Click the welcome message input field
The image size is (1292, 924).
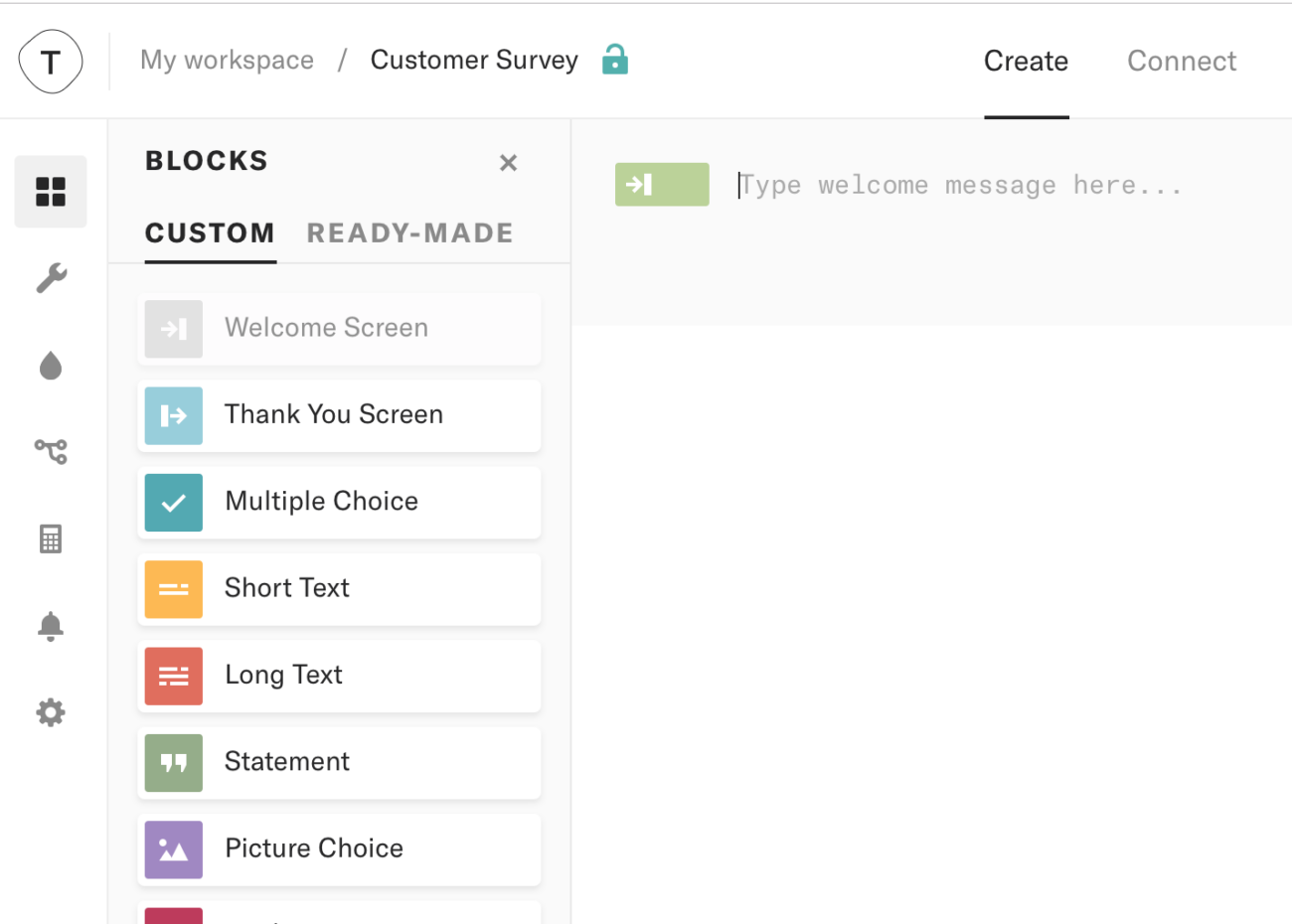961,186
